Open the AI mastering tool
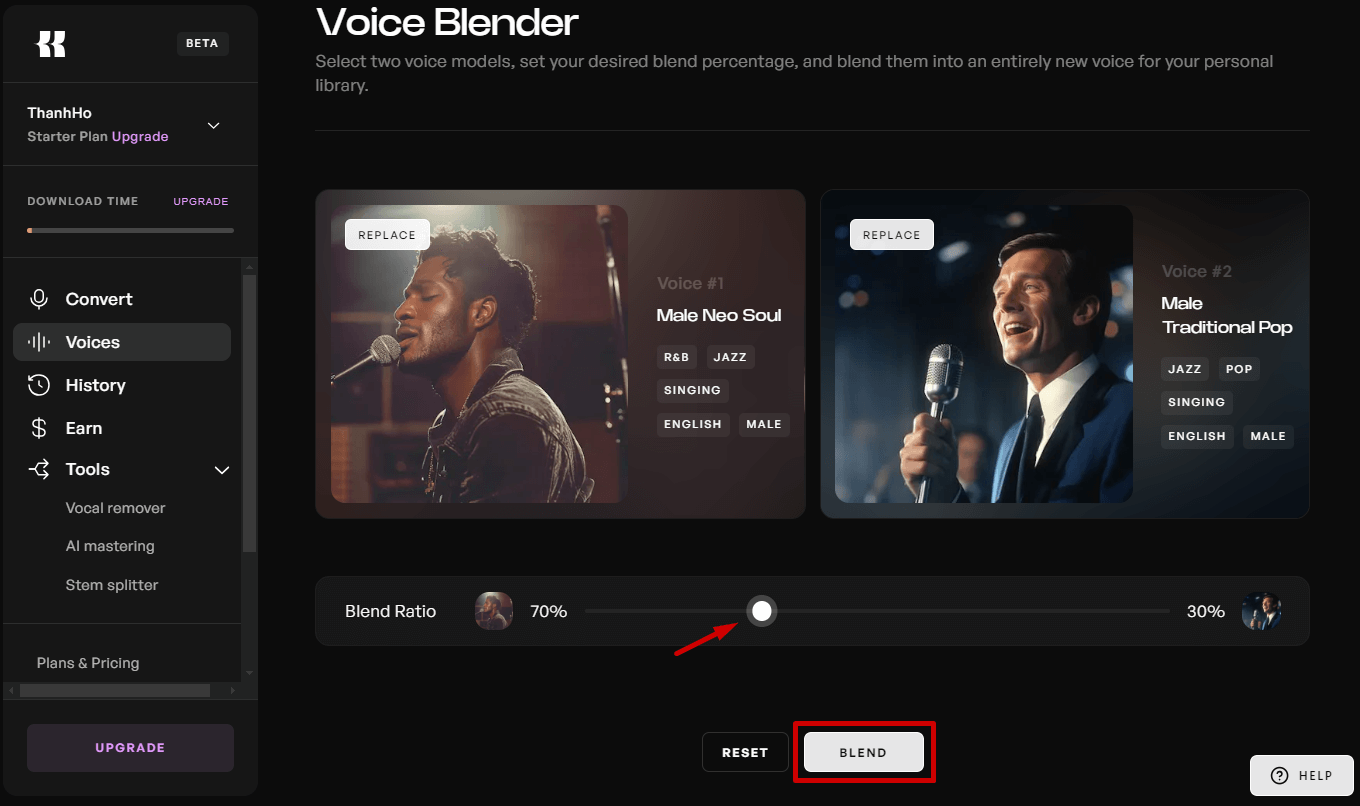Viewport: 1360px width, 806px height. [110, 546]
